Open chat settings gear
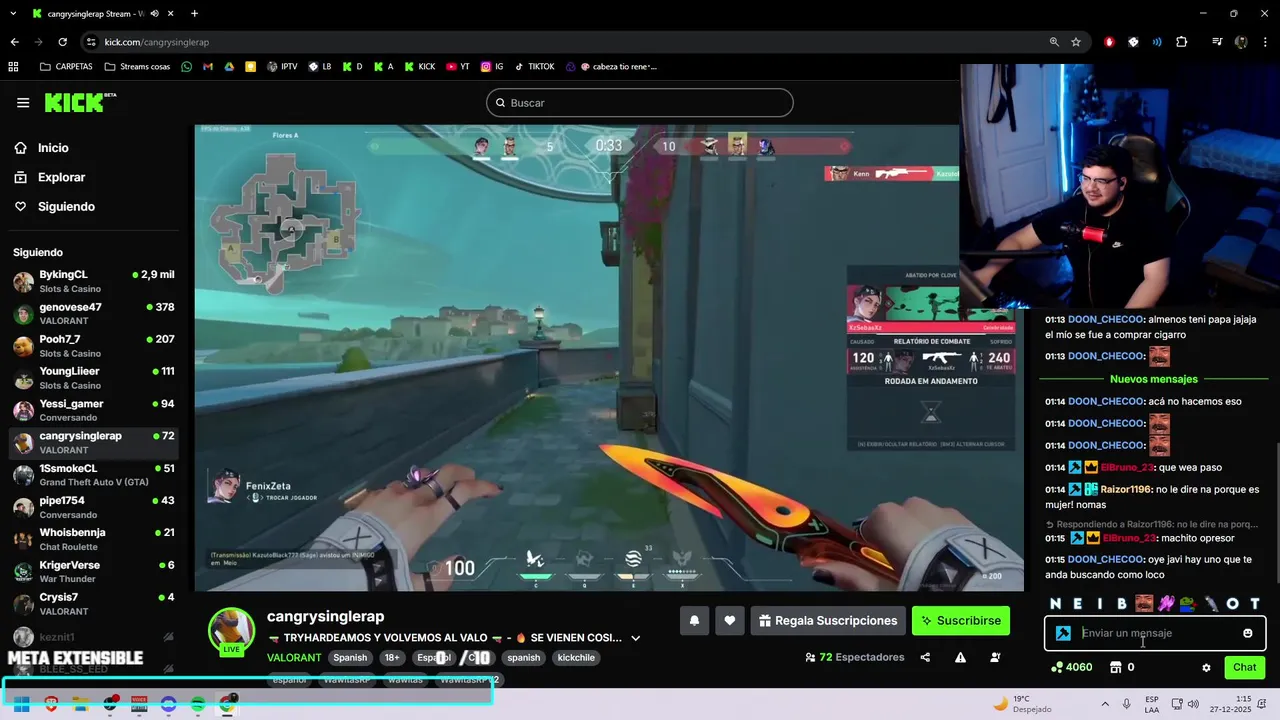Screen dimensions: 1280x720 point(1206,668)
